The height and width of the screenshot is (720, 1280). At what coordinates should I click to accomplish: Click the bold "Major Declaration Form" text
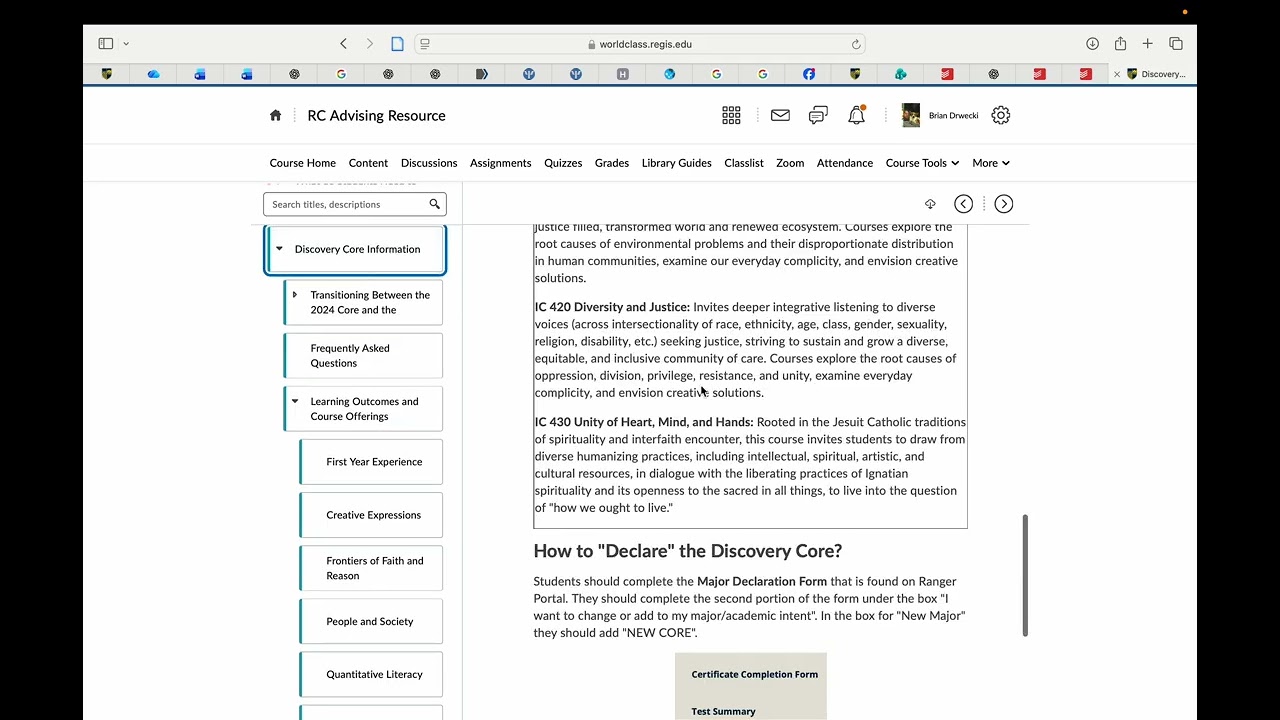762,581
